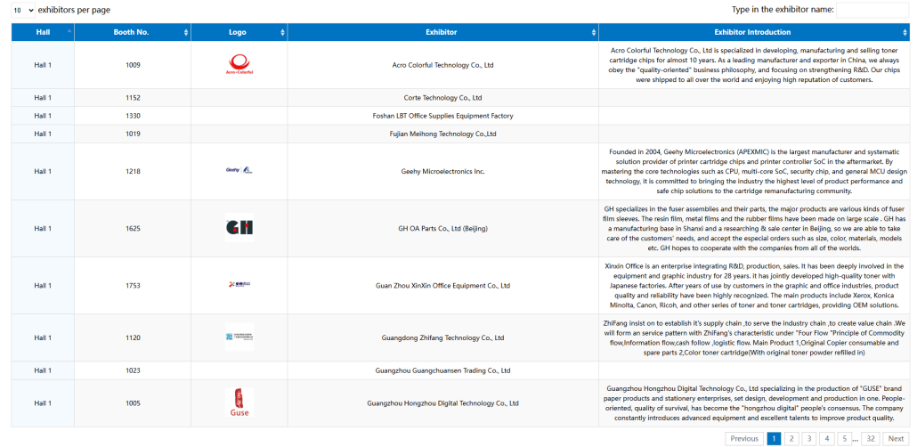Screen dimensions: 917x447
Task: Click Fujian Meihong Technology Co.,Ltd
Action: tap(442, 134)
